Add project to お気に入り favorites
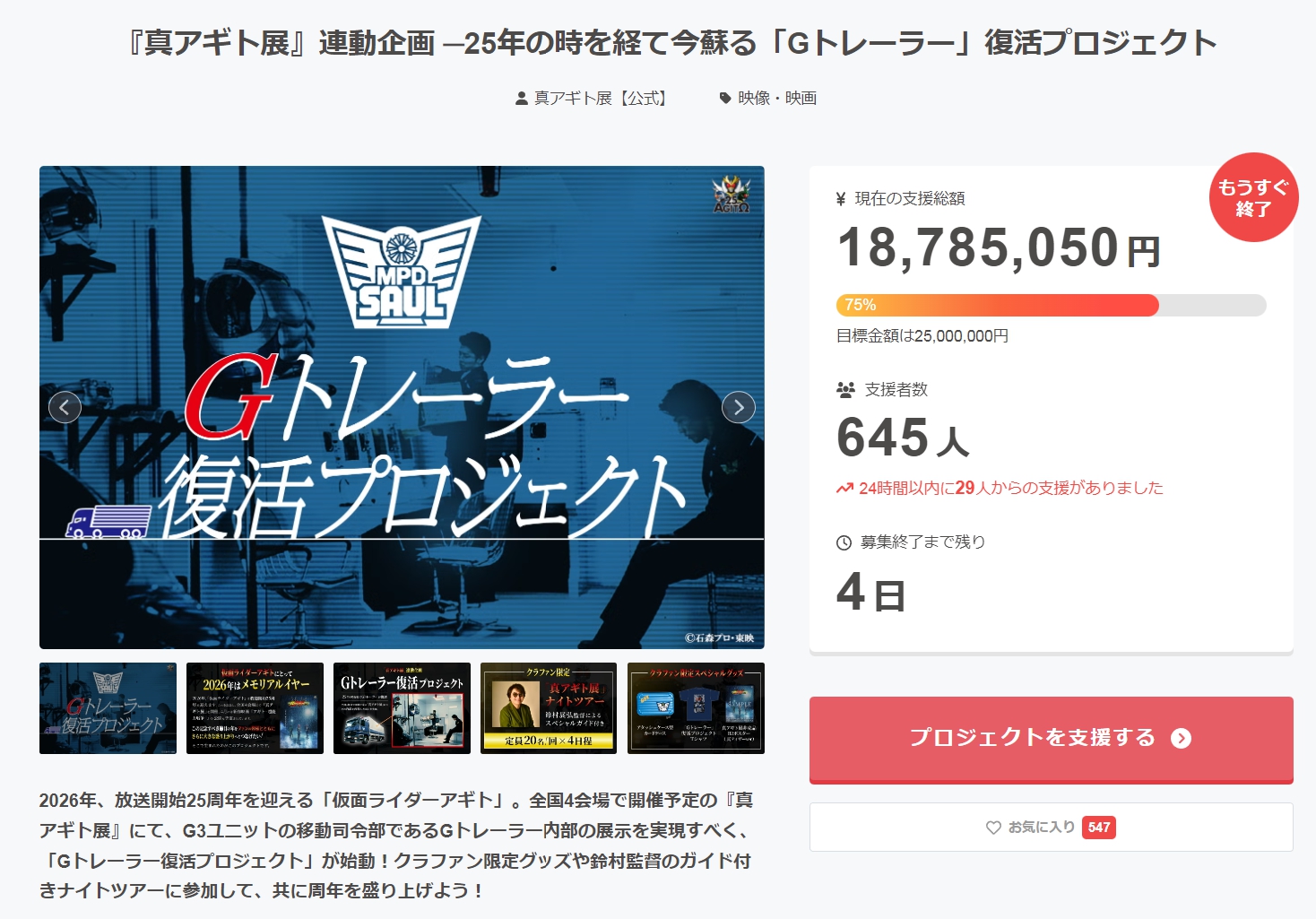Image resolution: width=1316 pixels, height=919 pixels. pos(1052,827)
